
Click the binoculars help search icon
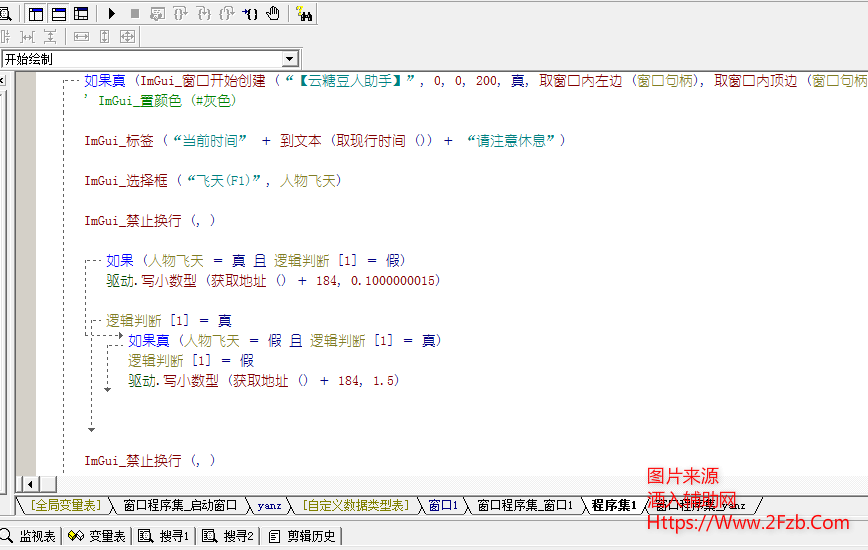[x=304, y=14]
